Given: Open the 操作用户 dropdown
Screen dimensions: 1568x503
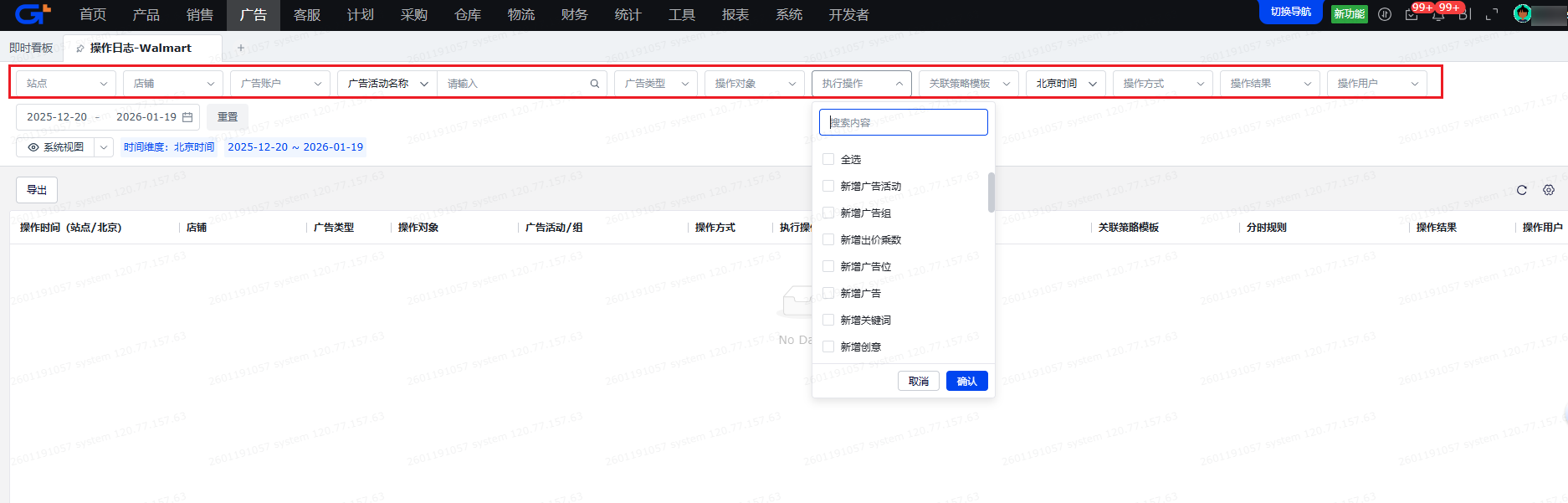Looking at the screenshot, I should 1377,84.
